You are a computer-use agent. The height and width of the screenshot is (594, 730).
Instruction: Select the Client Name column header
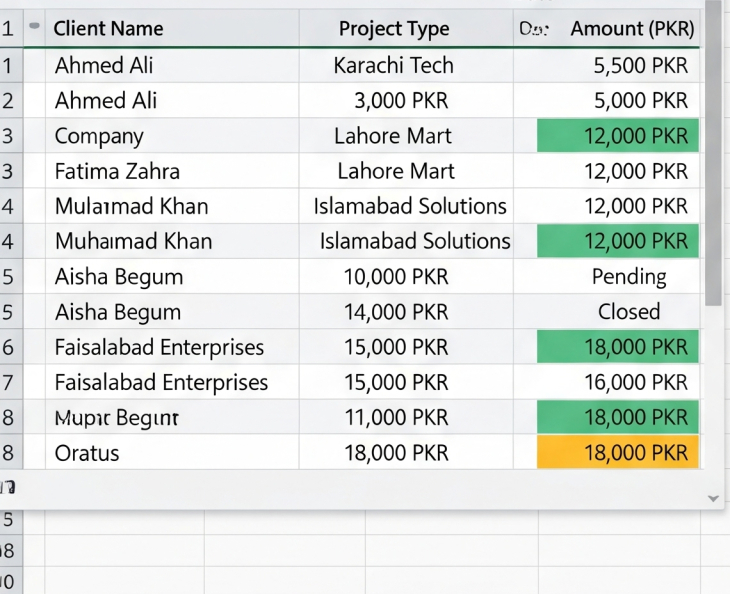point(108,29)
